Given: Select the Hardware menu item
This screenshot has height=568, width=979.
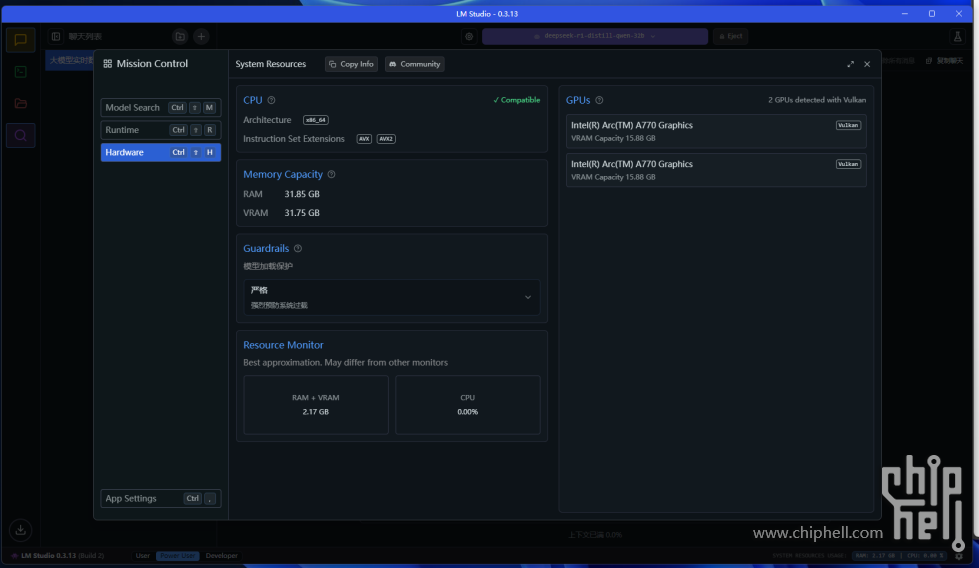Looking at the screenshot, I should [160, 152].
